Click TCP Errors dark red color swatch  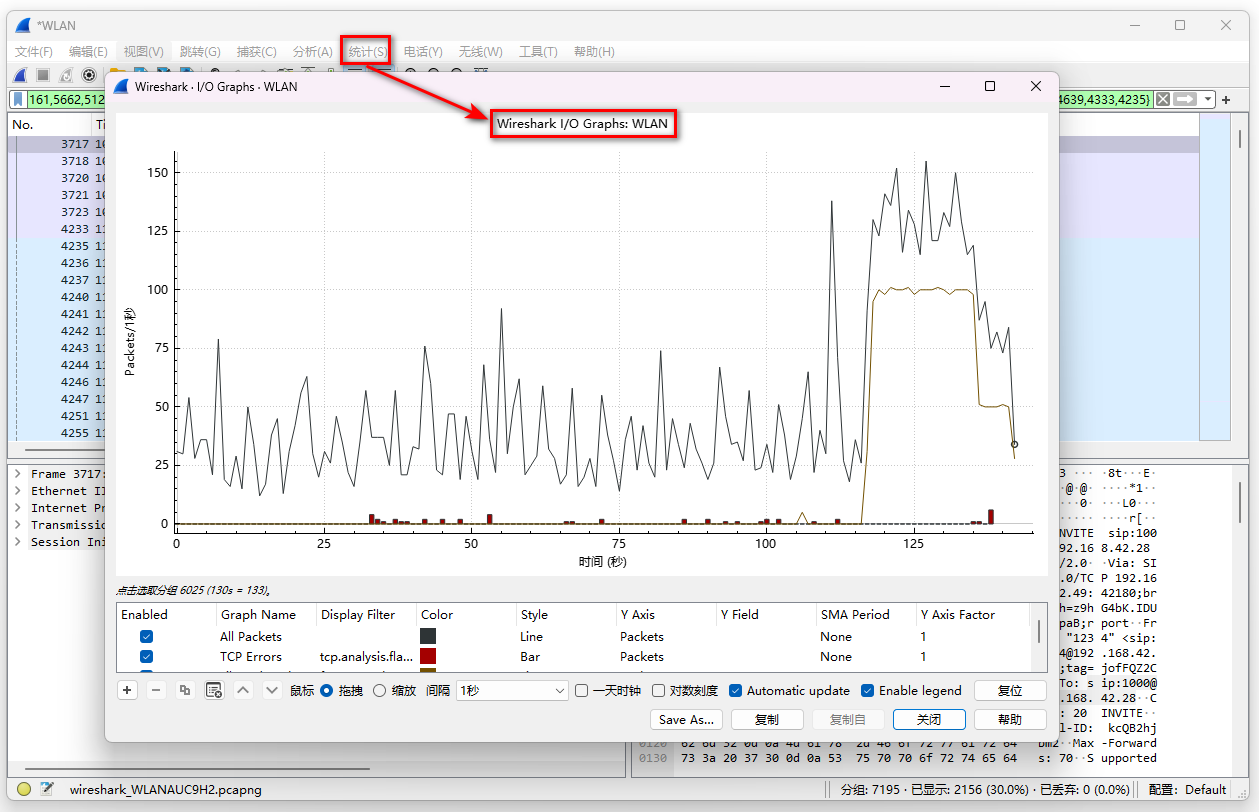coord(428,656)
